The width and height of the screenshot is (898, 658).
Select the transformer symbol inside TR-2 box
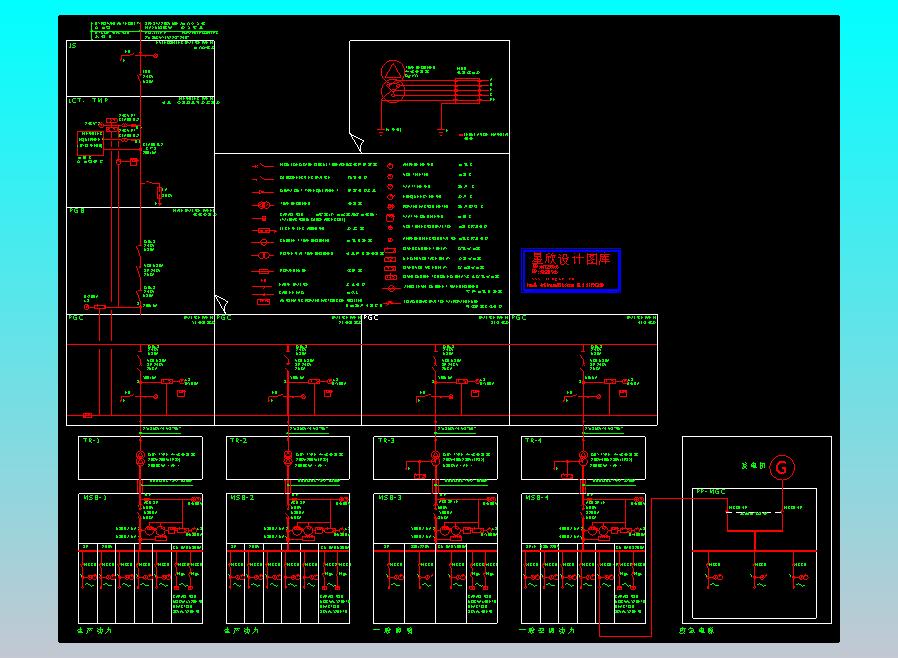pos(287,457)
